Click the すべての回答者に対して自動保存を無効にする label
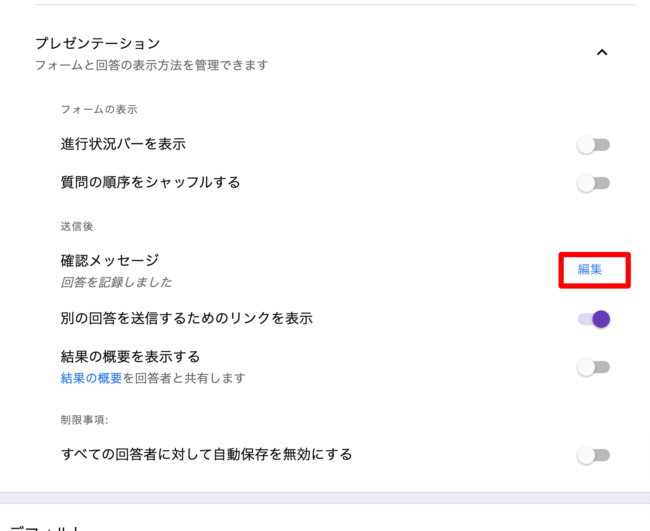The width and height of the screenshot is (650, 531). [206, 455]
